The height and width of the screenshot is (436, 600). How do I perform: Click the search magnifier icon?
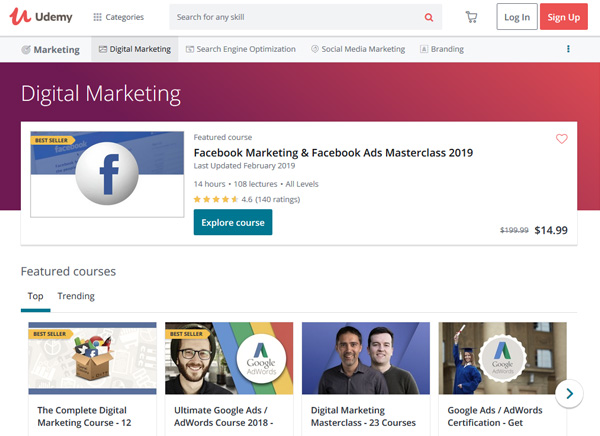[x=429, y=17]
